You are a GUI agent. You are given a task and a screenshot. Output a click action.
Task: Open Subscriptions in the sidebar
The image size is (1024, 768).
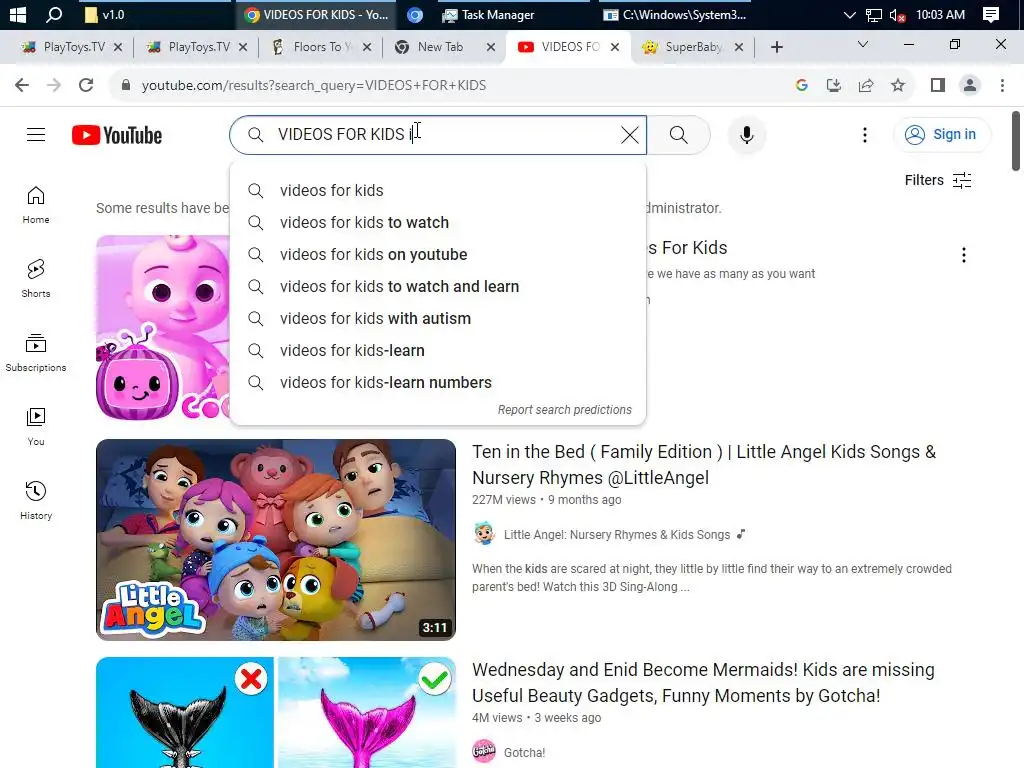point(36,353)
